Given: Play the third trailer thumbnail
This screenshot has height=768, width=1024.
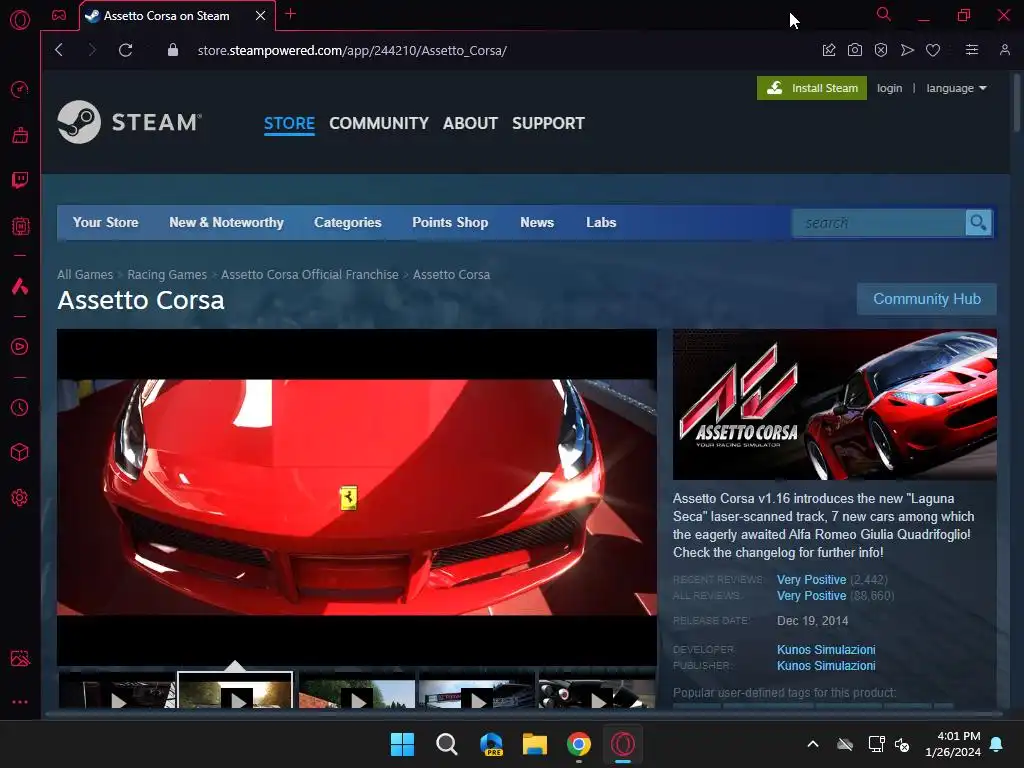Looking at the screenshot, I should (357, 693).
